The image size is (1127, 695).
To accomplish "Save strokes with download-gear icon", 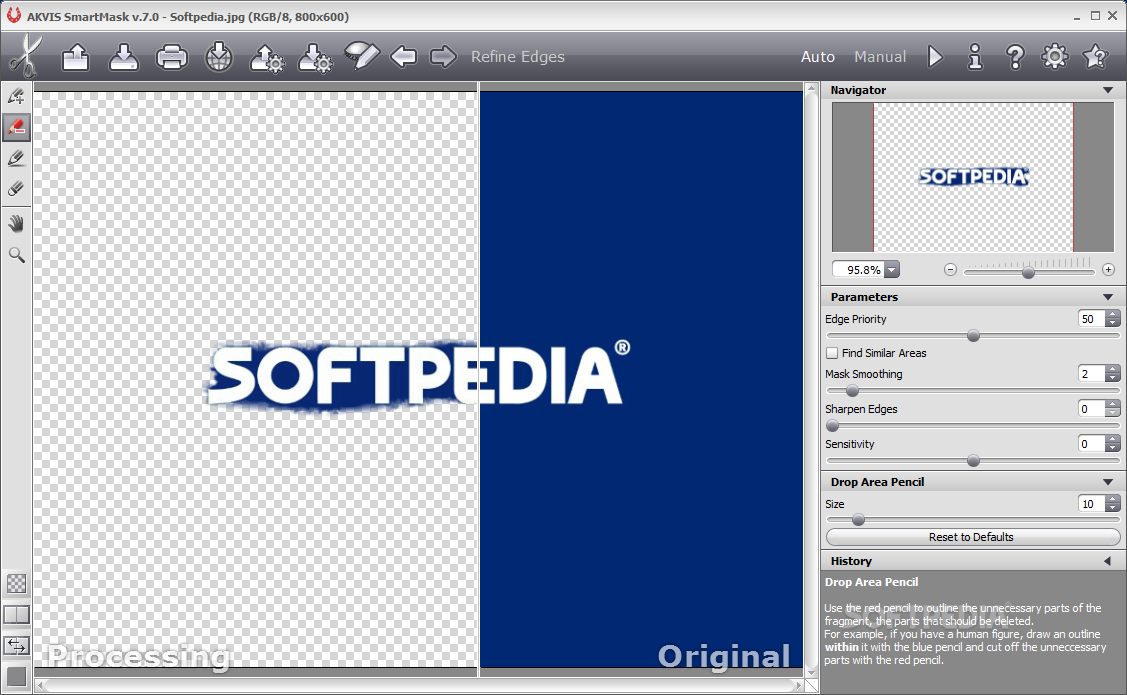I will pyautogui.click(x=315, y=57).
